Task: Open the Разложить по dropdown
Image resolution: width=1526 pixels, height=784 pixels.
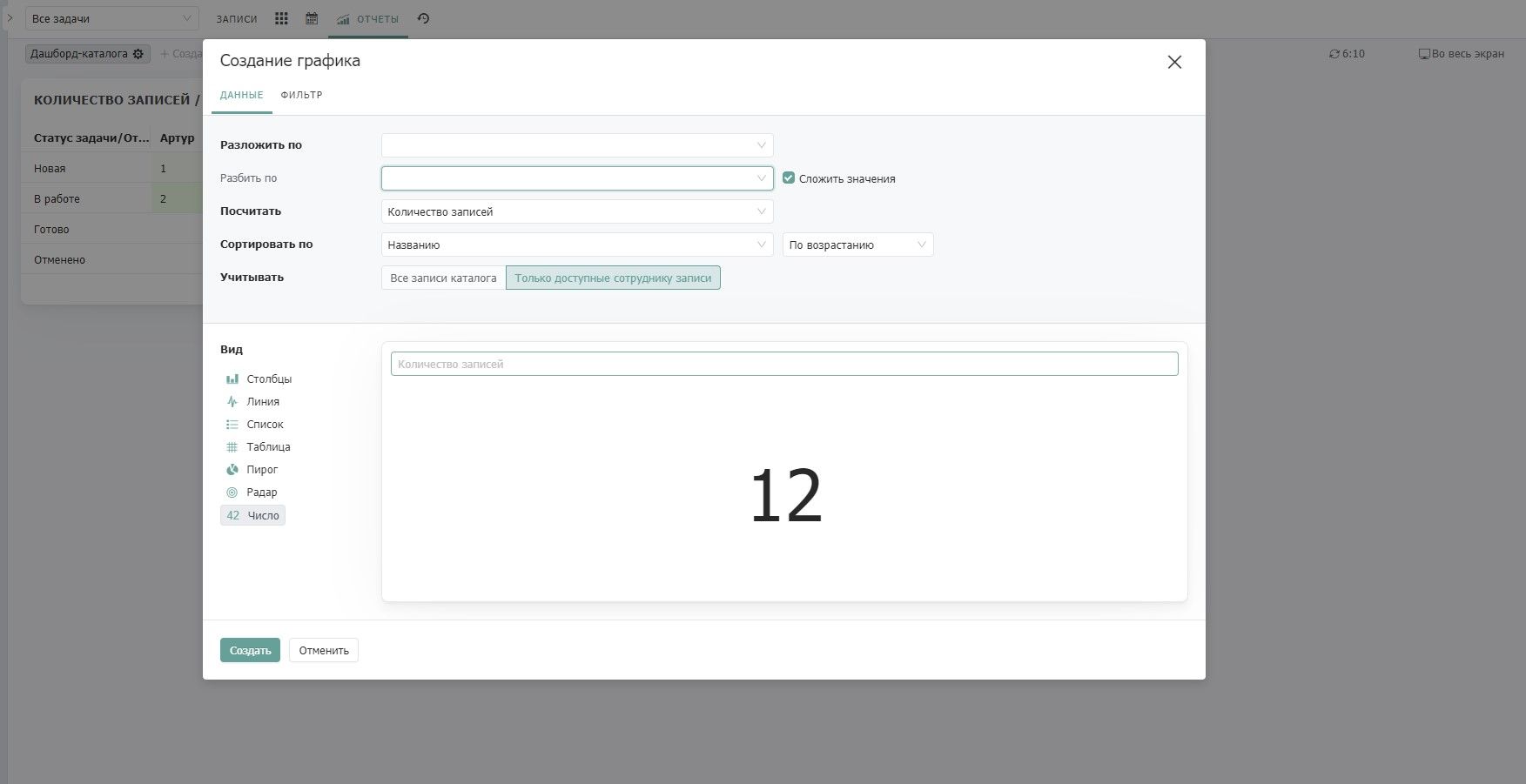Action: click(577, 145)
